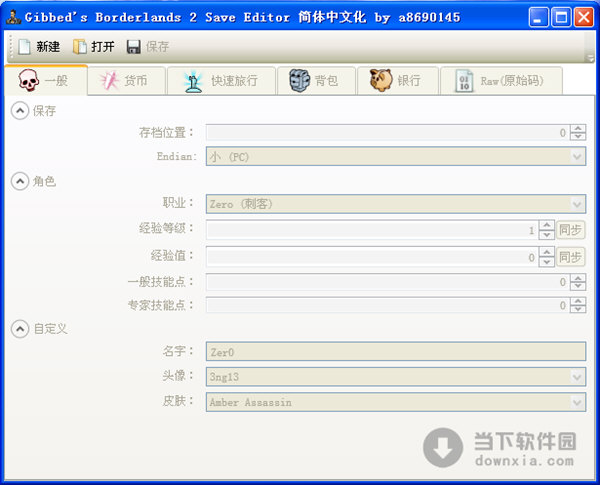Click the 新建 toolbar button label

pos(48,47)
